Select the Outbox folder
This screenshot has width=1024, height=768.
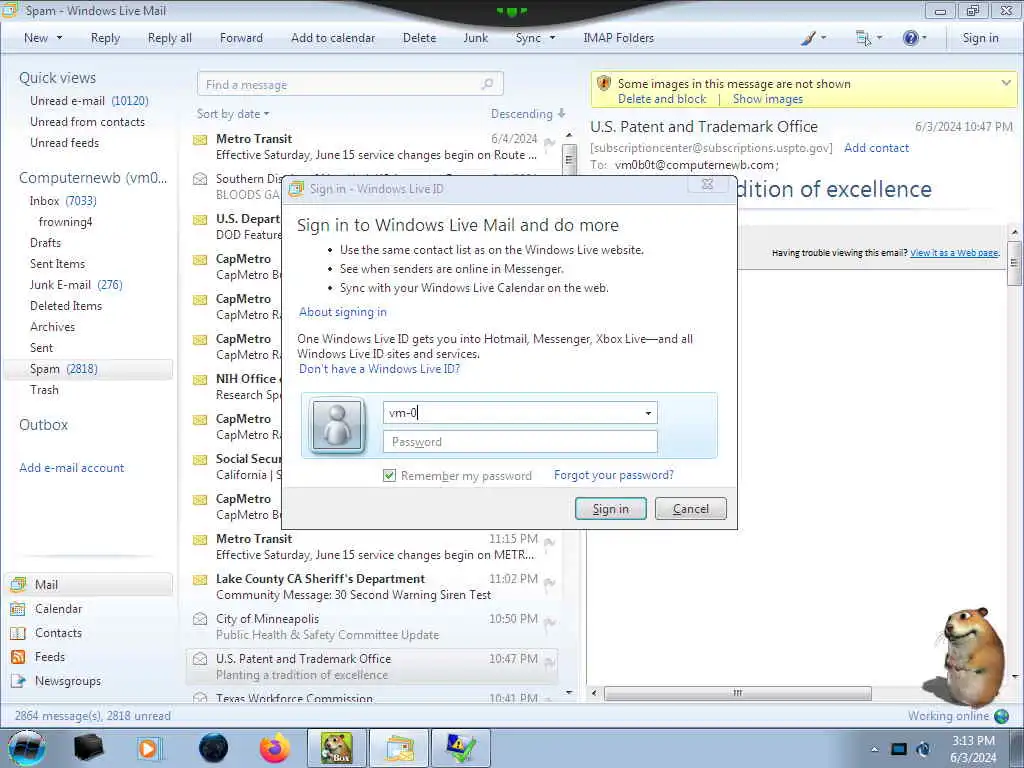click(x=44, y=424)
